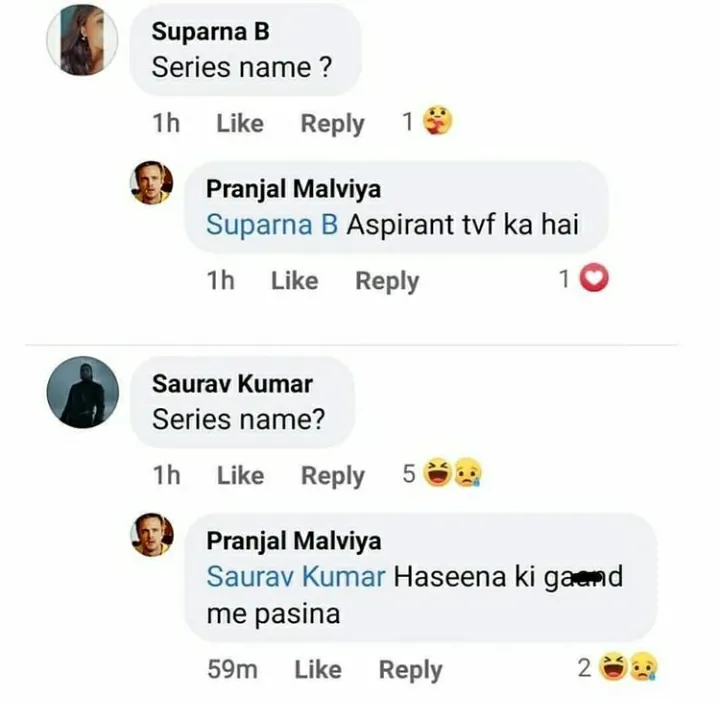Open Suparna B's profile picture
The height and width of the screenshot is (707, 720).
click(x=82, y=40)
